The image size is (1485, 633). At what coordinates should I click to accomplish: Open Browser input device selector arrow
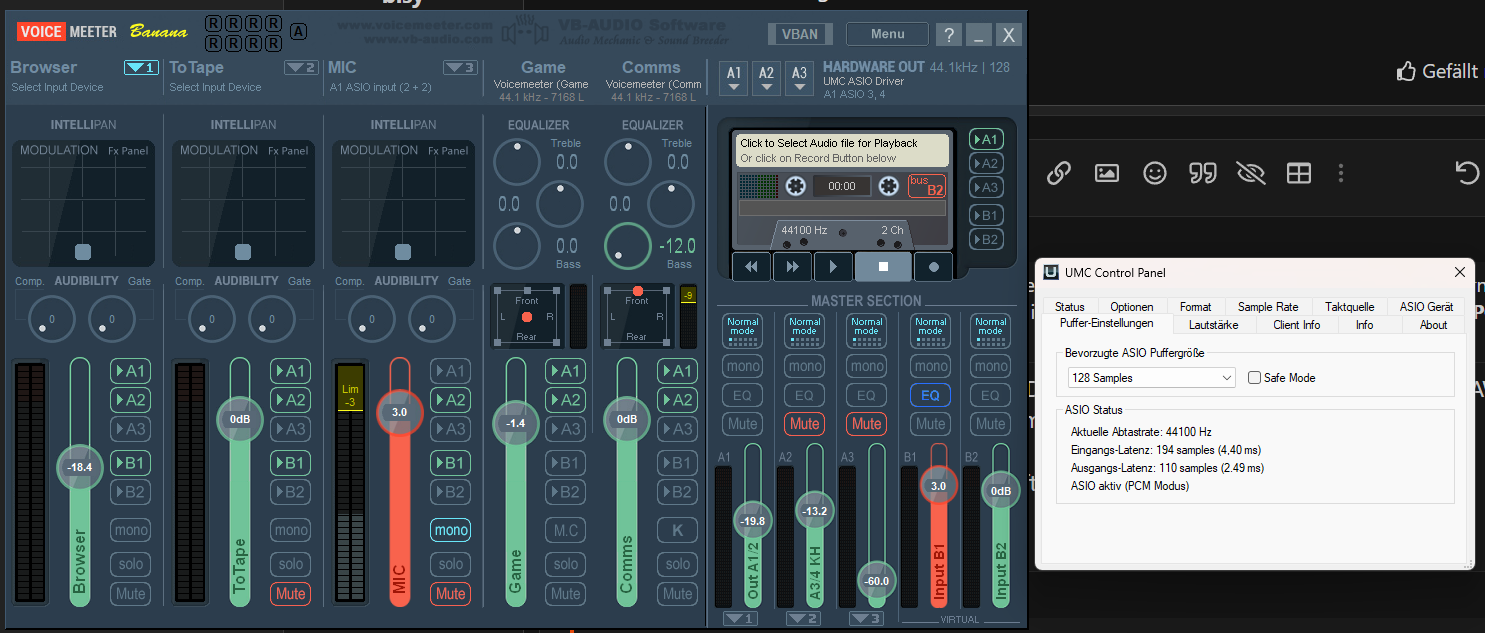(x=141, y=68)
